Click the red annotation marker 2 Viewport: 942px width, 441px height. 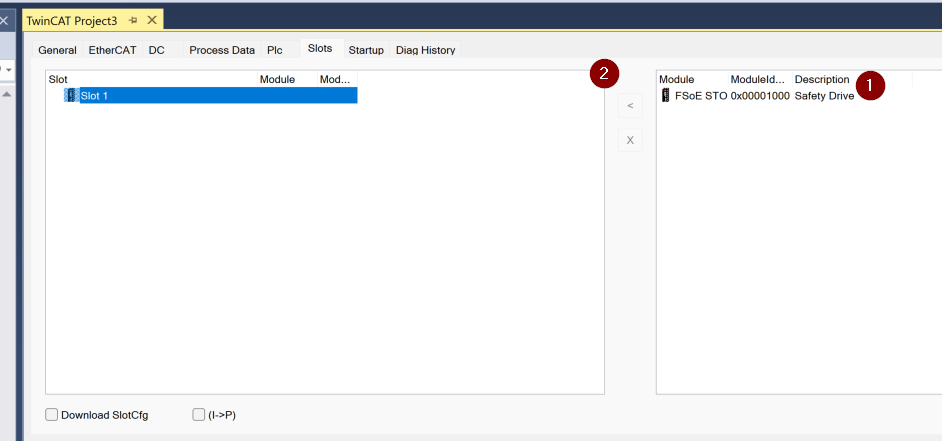604,73
